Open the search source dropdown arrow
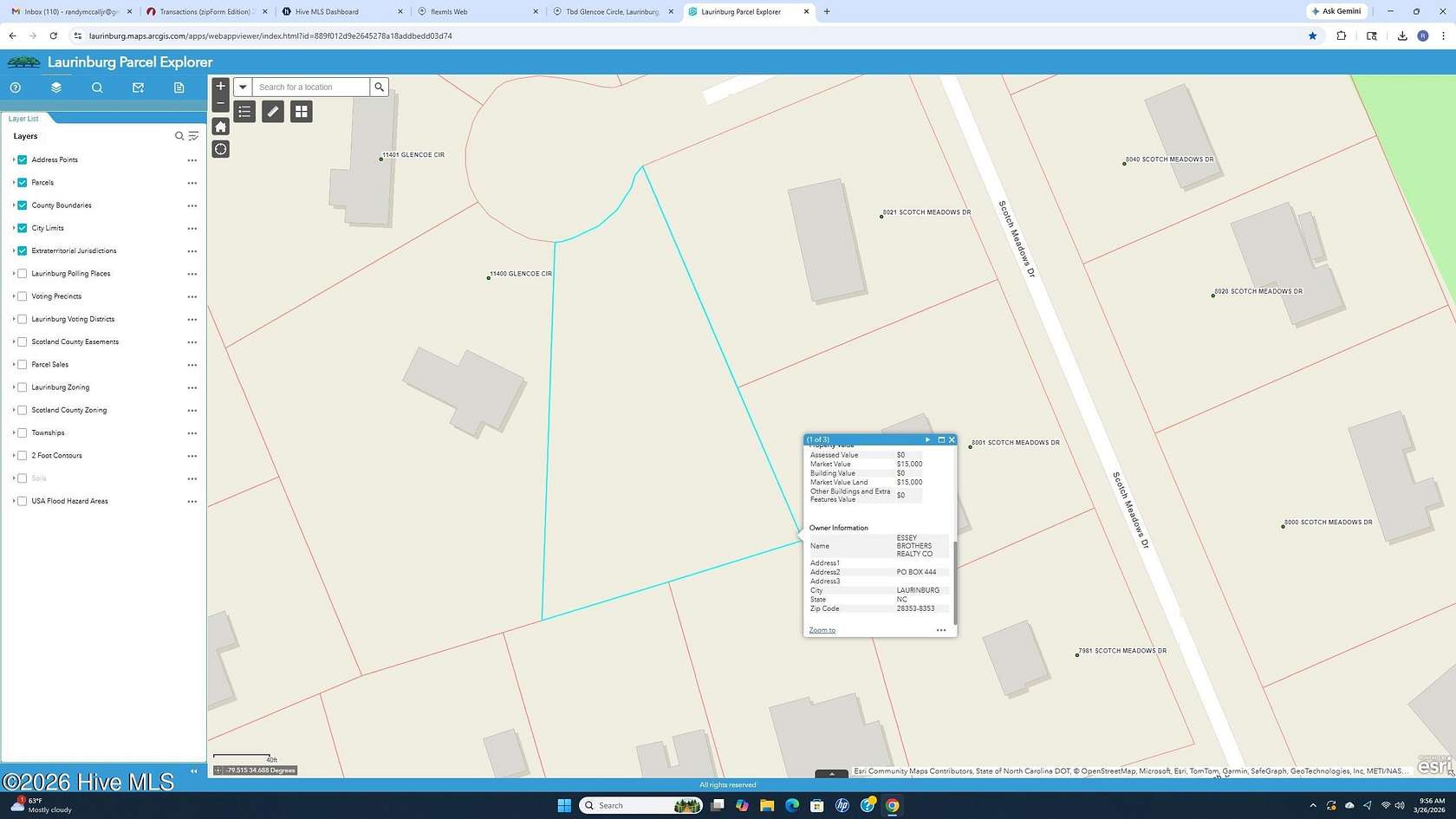This screenshot has height=819, width=1456. click(243, 87)
